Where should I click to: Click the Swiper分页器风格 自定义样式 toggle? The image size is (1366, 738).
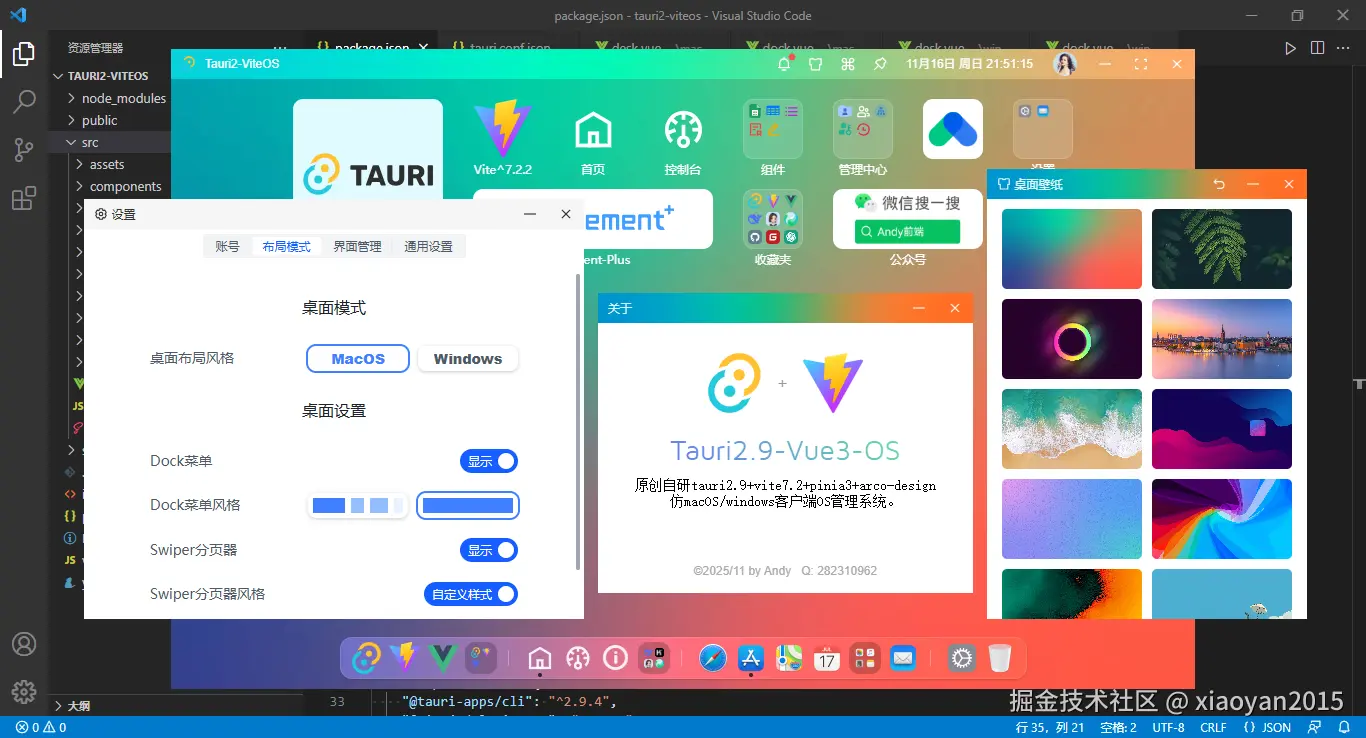tap(470, 594)
